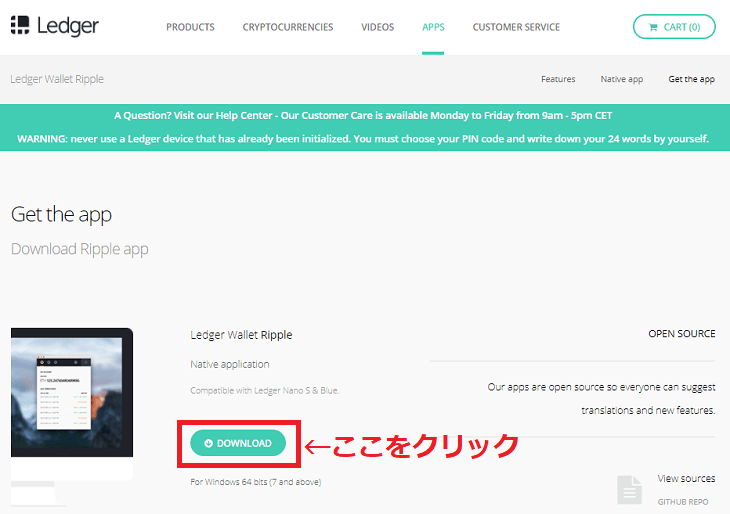
Task: Open the PRODUCTS menu
Action: 190,27
